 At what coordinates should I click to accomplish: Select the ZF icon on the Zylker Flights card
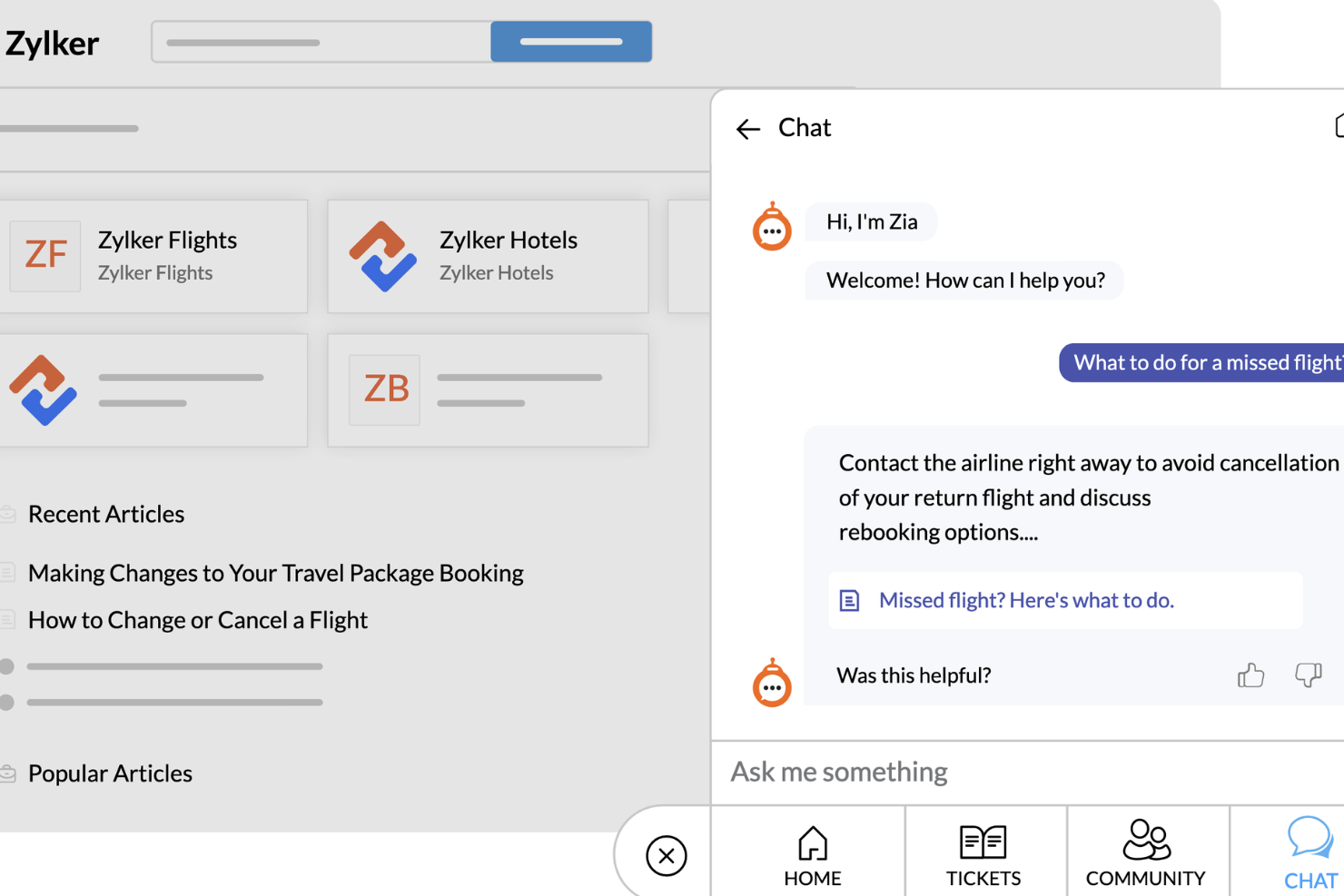(x=45, y=256)
